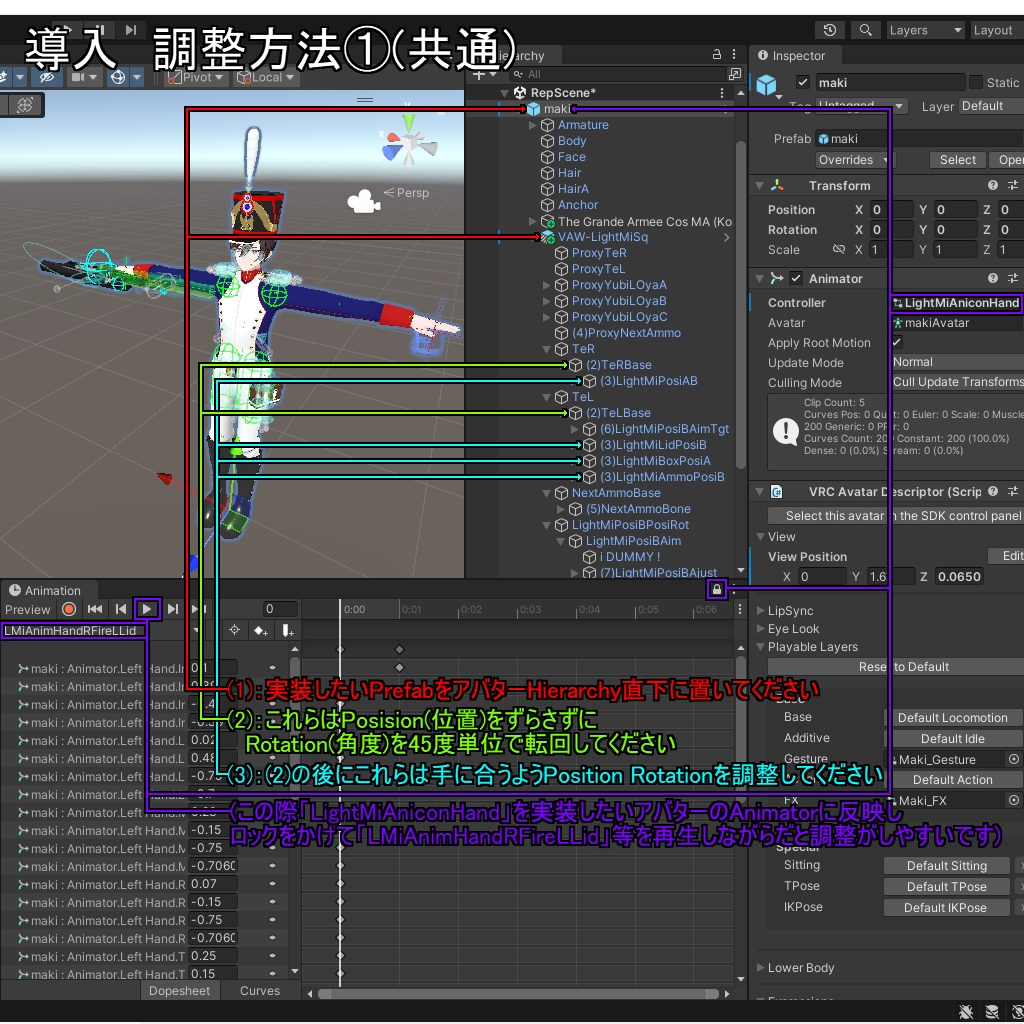
Task: Play the animation clip
Action: [147, 609]
